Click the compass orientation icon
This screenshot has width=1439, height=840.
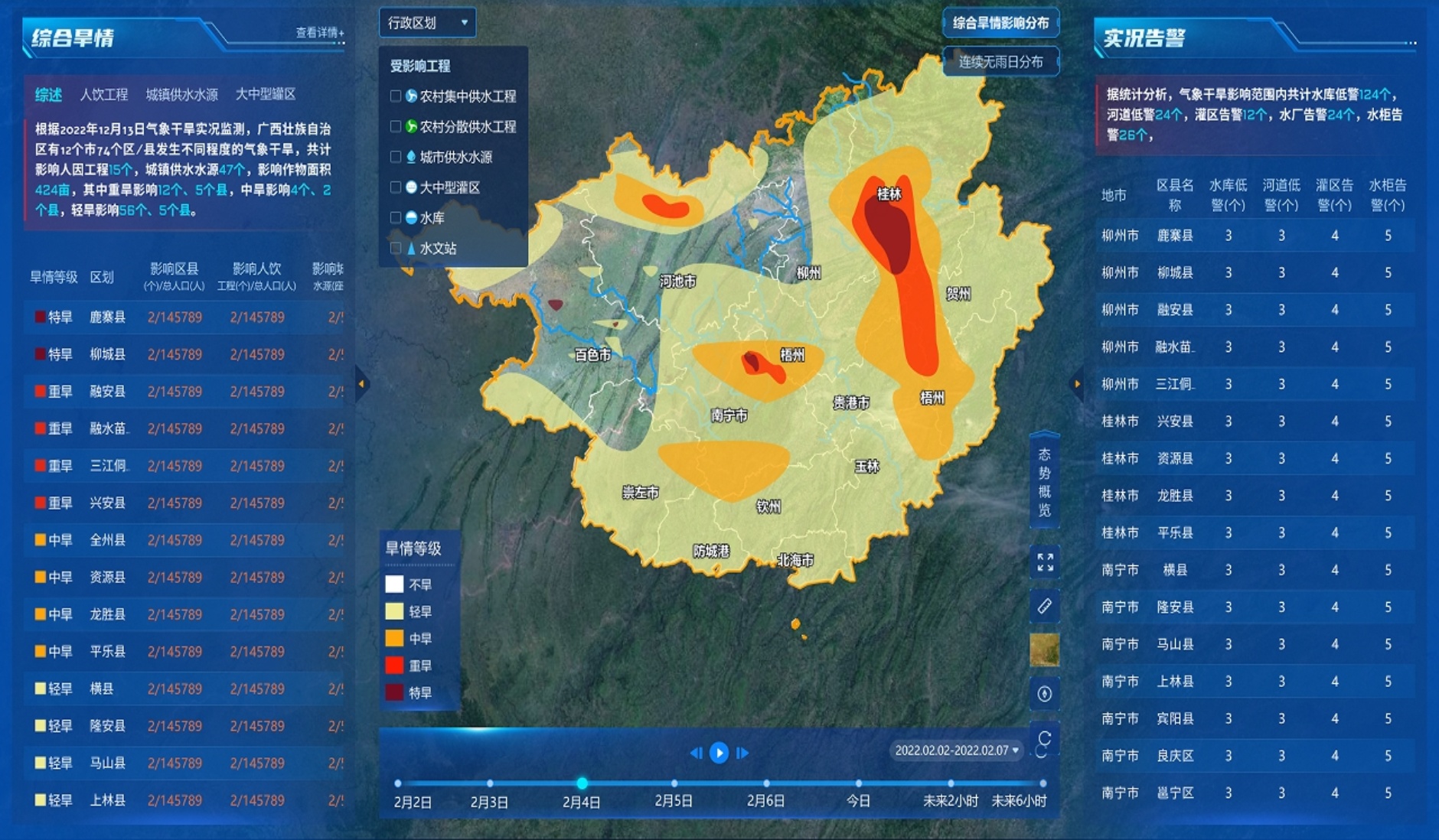pyautogui.click(x=1045, y=694)
